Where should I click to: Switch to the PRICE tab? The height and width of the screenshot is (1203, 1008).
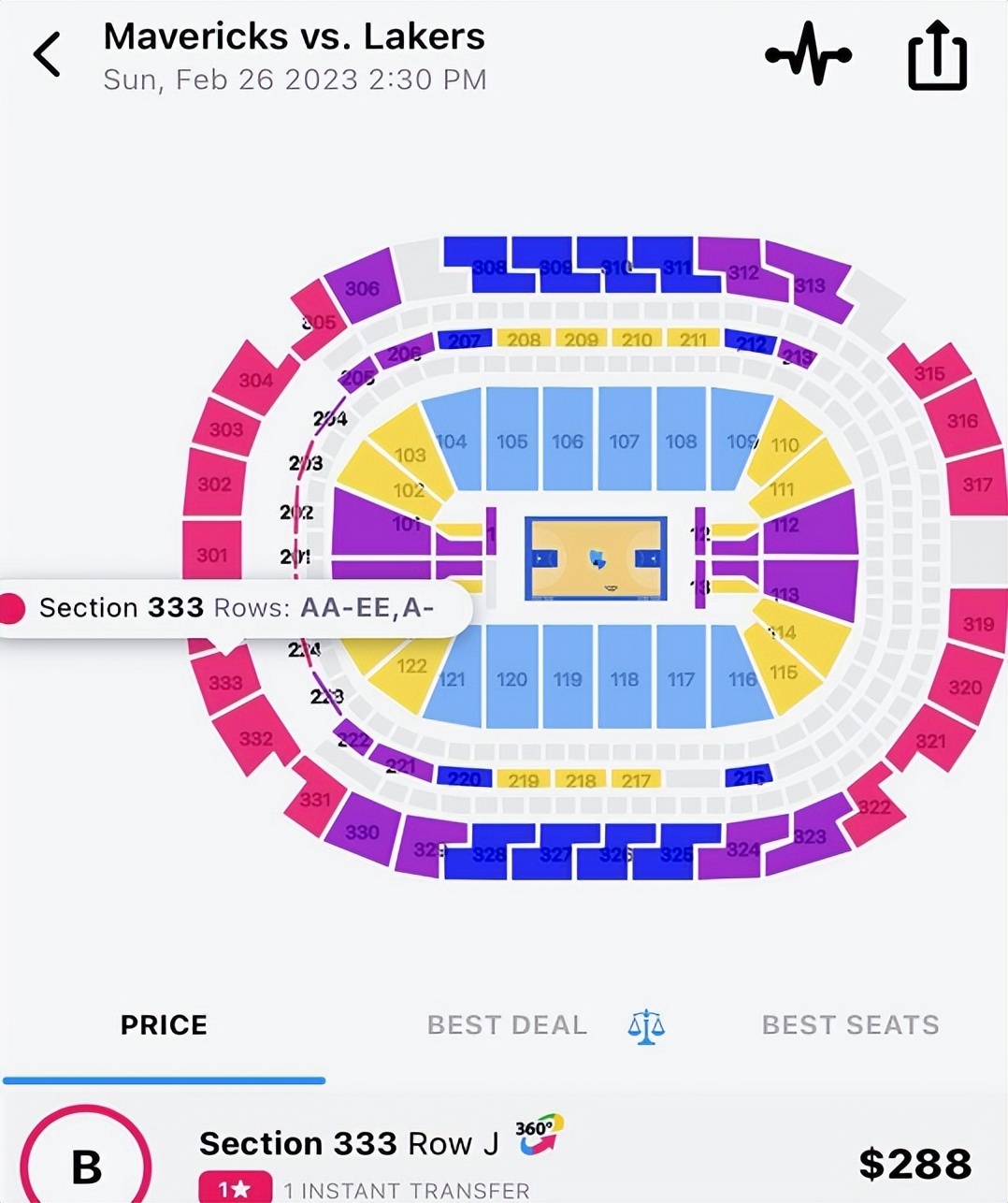(x=164, y=1025)
